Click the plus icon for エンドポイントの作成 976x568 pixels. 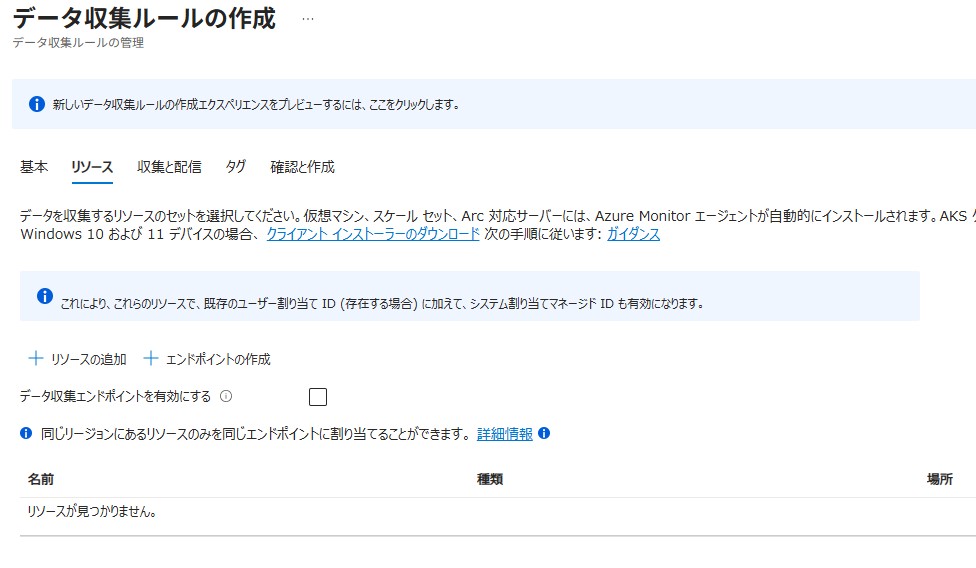pyautogui.click(x=152, y=358)
